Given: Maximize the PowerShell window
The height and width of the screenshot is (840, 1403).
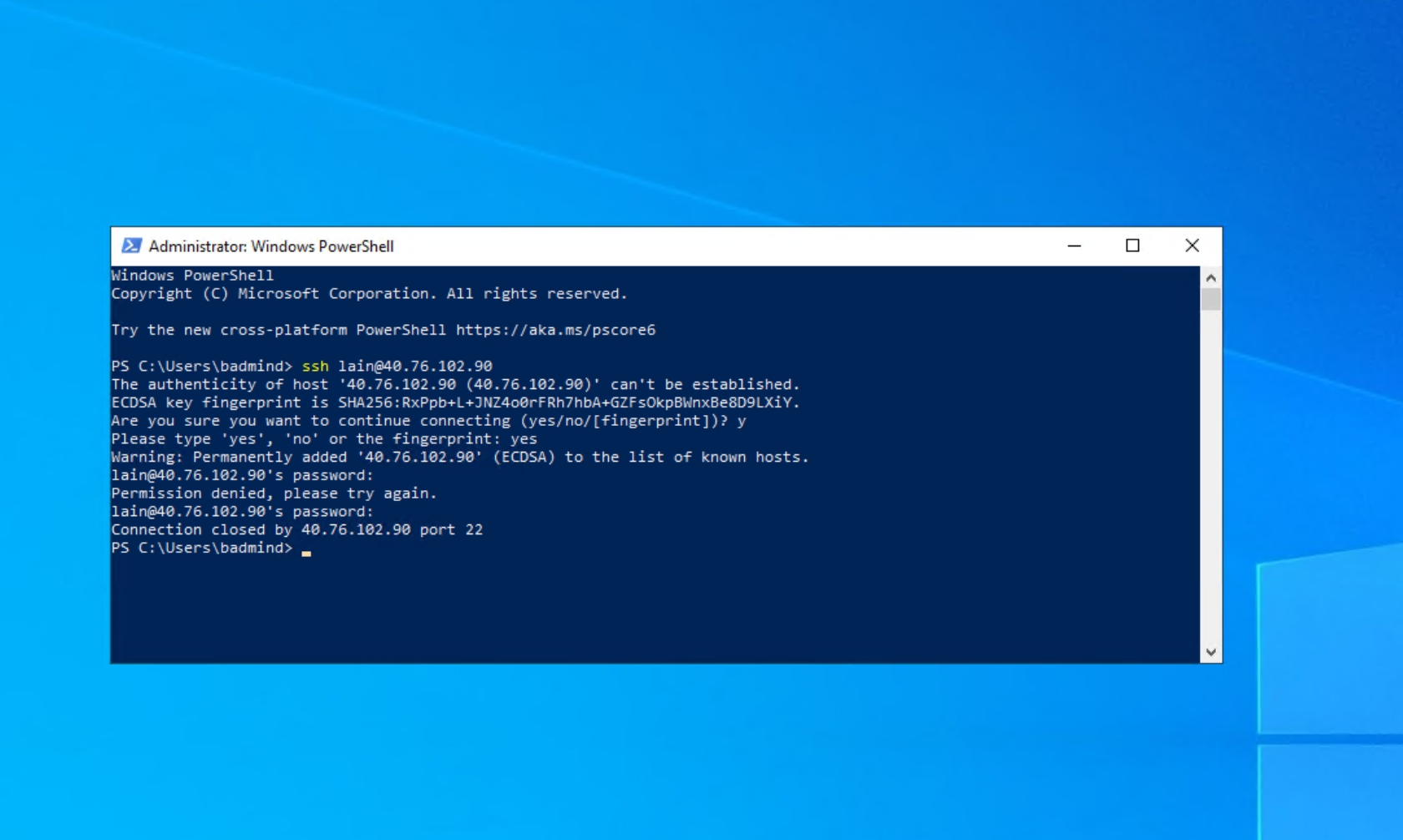Looking at the screenshot, I should 1132,245.
